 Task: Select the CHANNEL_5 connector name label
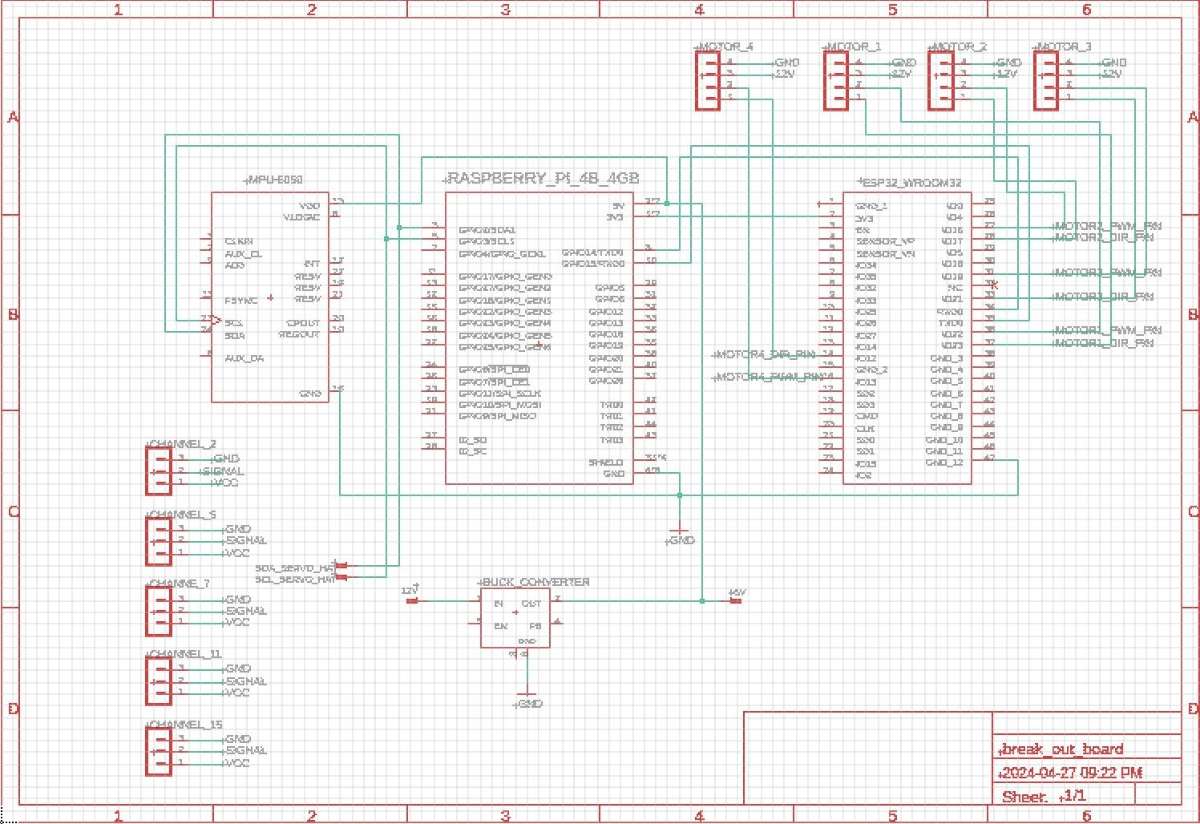coord(182,515)
